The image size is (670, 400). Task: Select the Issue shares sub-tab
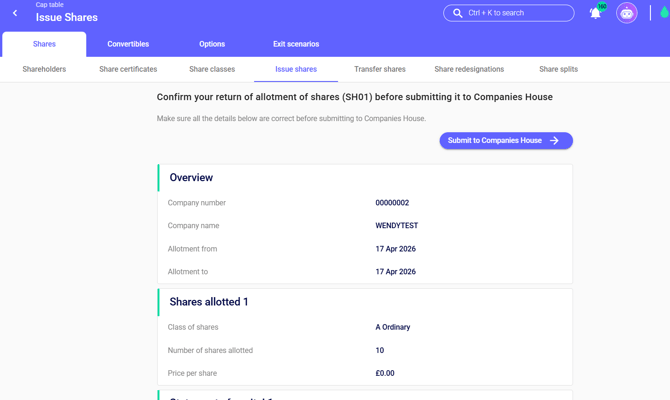296,69
